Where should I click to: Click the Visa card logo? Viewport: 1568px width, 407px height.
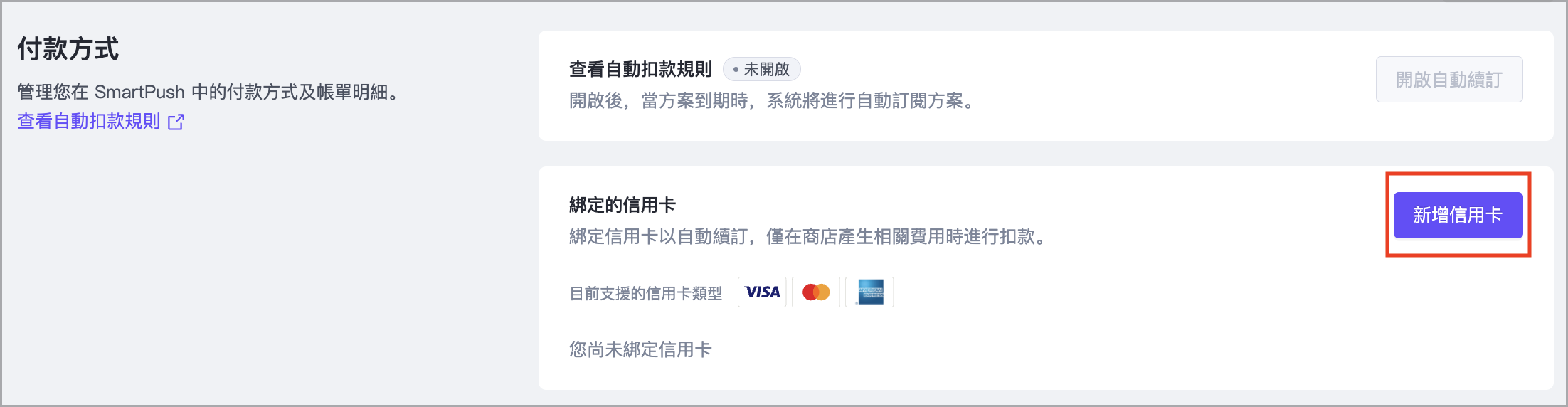coord(762,292)
